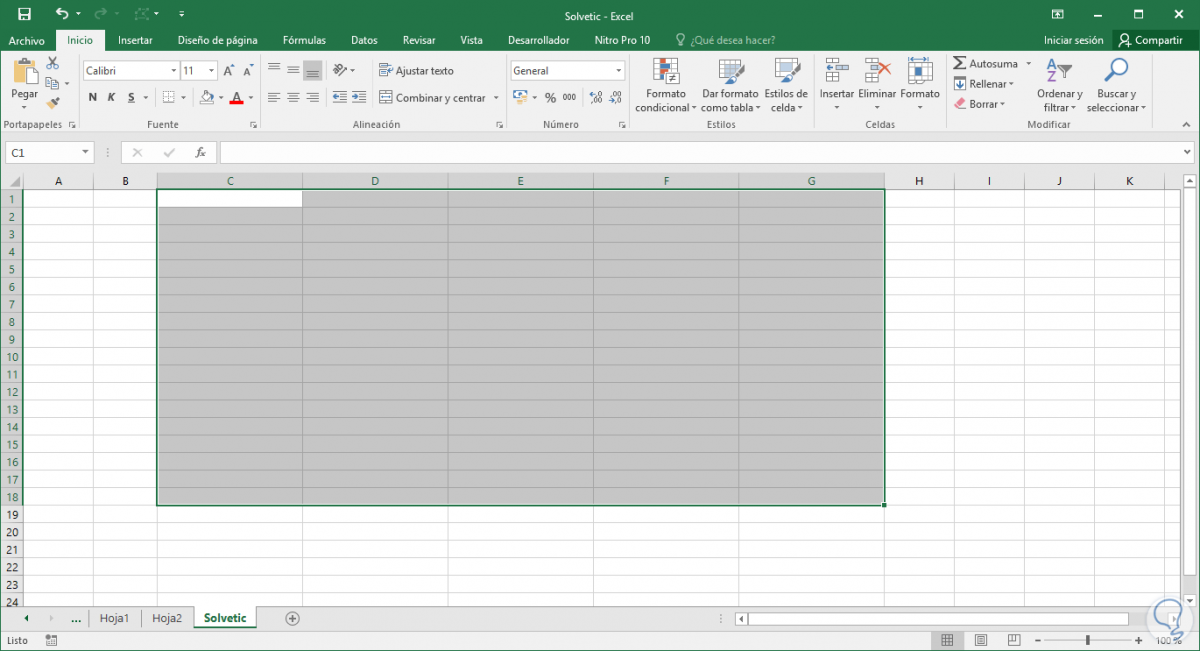Image resolution: width=1200 pixels, height=651 pixels.
Task: Toggle italic K formatting
Action: (x=112, y=97)
